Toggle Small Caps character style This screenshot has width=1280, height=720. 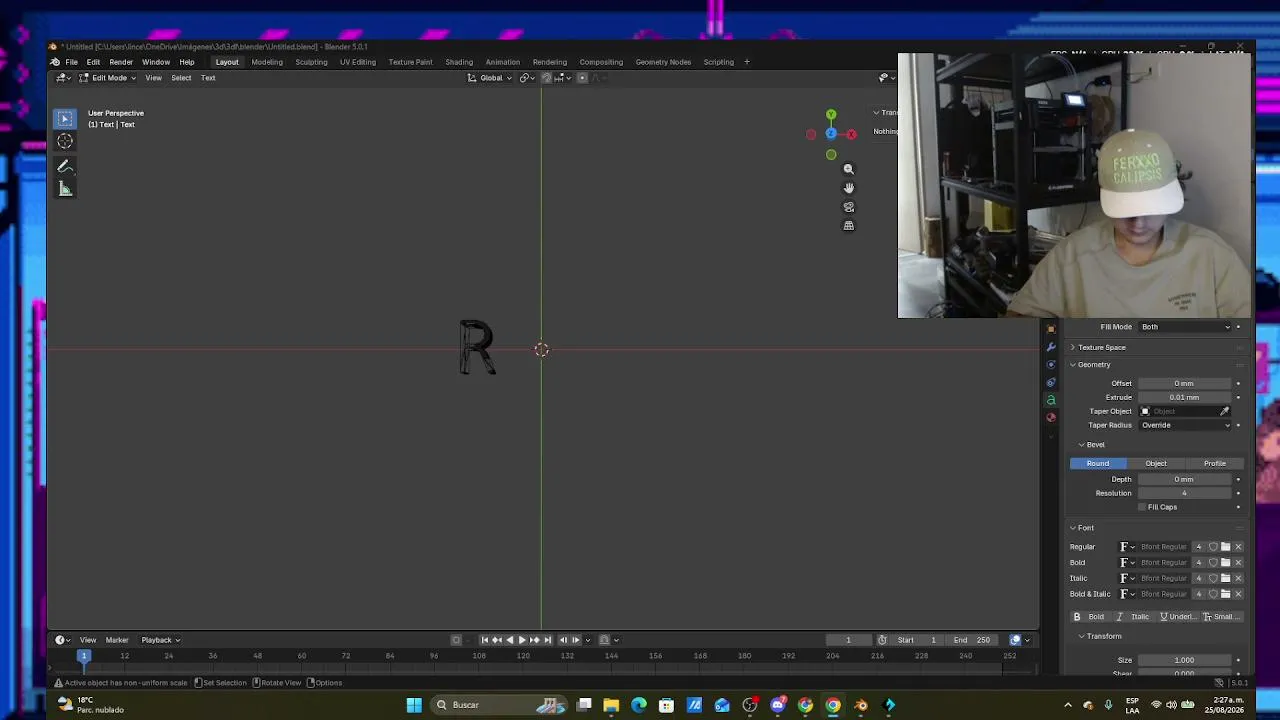[1222, 617]
